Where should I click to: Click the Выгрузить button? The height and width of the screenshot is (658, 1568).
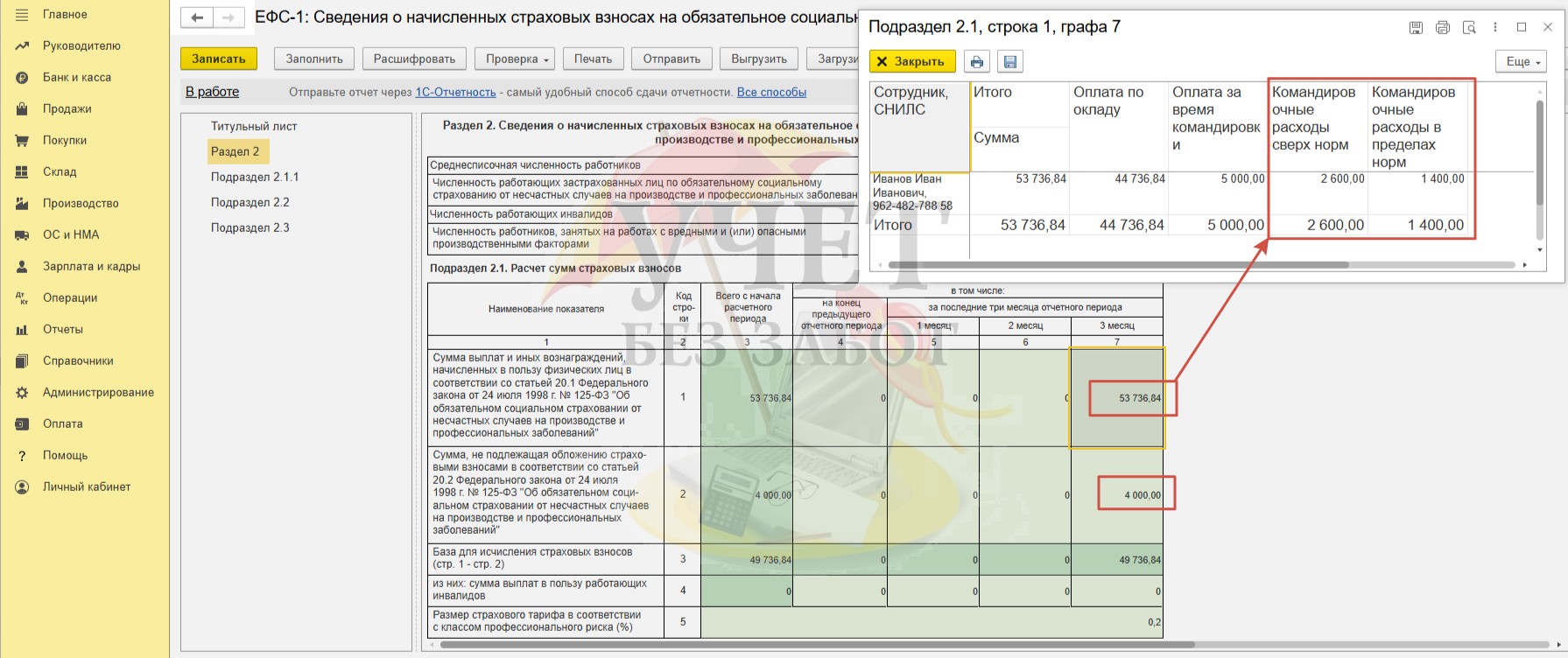759,59
